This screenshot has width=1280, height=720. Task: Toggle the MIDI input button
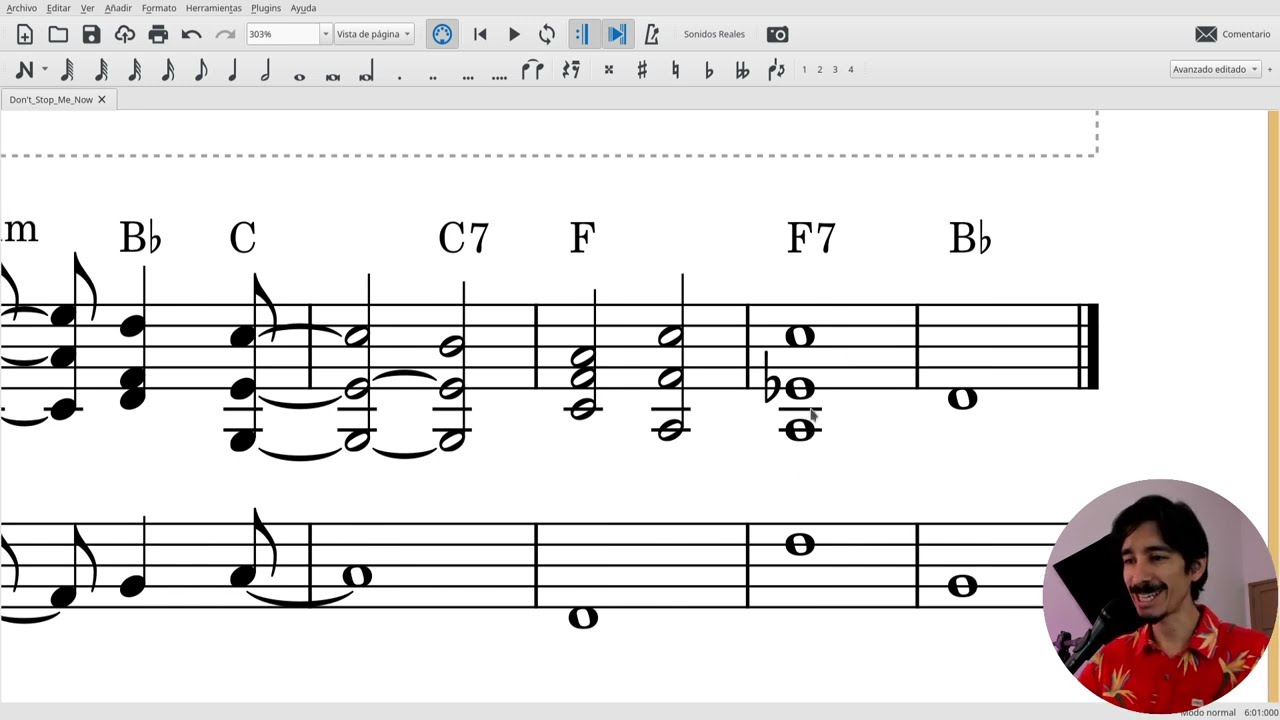[442, 34]
